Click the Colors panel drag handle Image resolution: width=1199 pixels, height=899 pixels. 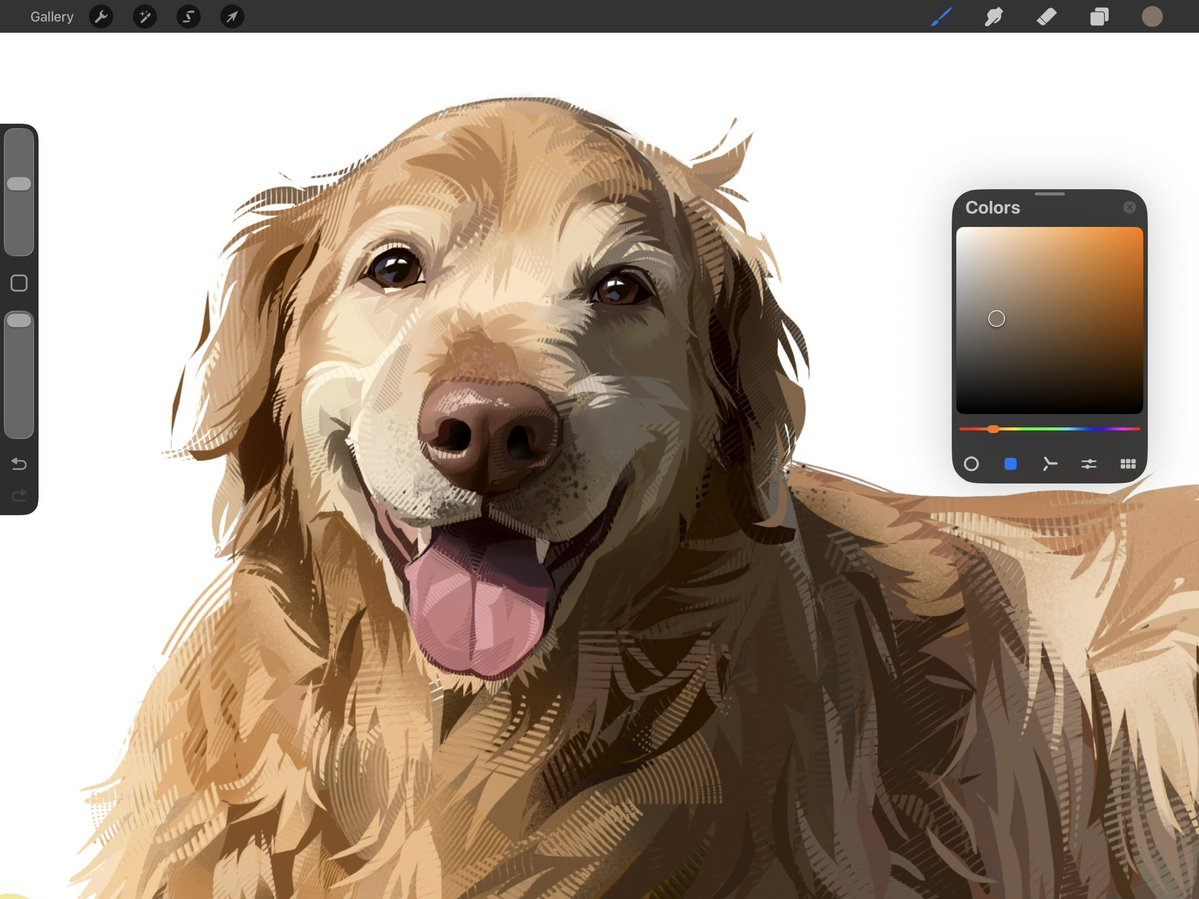[x=1049, y=194]
